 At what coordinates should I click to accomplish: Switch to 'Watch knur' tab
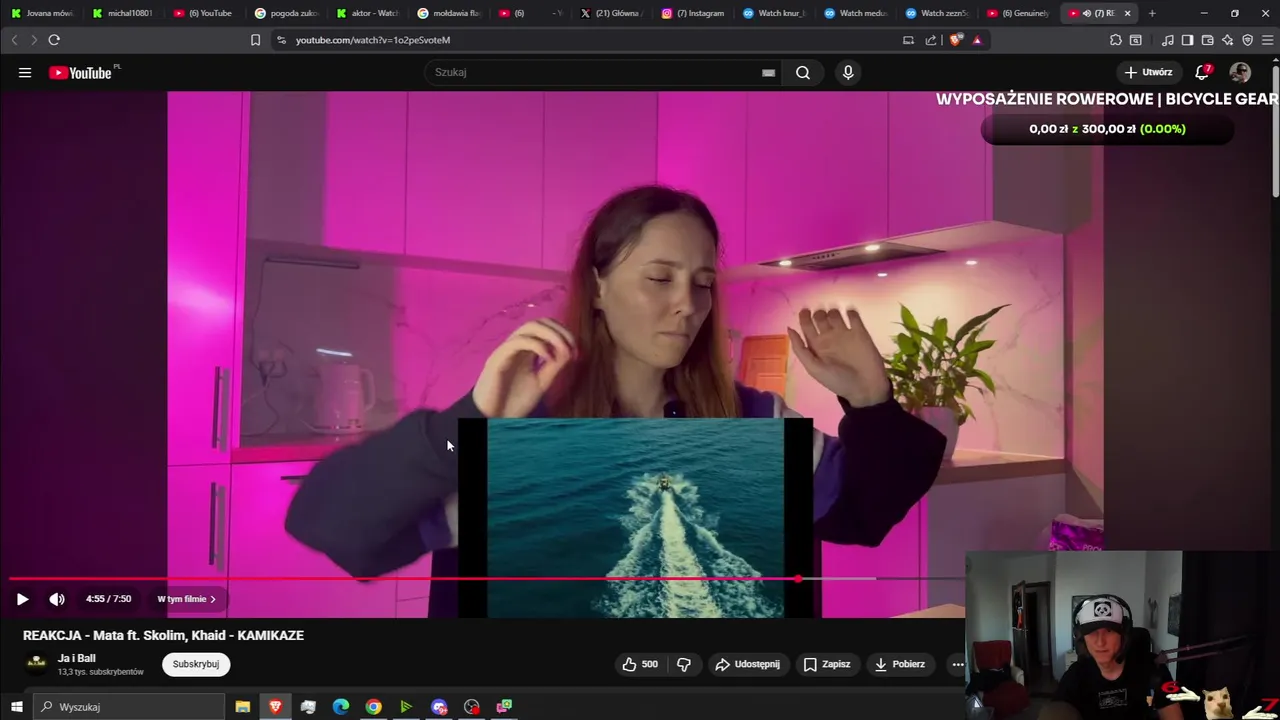click(x=773, y=13)
